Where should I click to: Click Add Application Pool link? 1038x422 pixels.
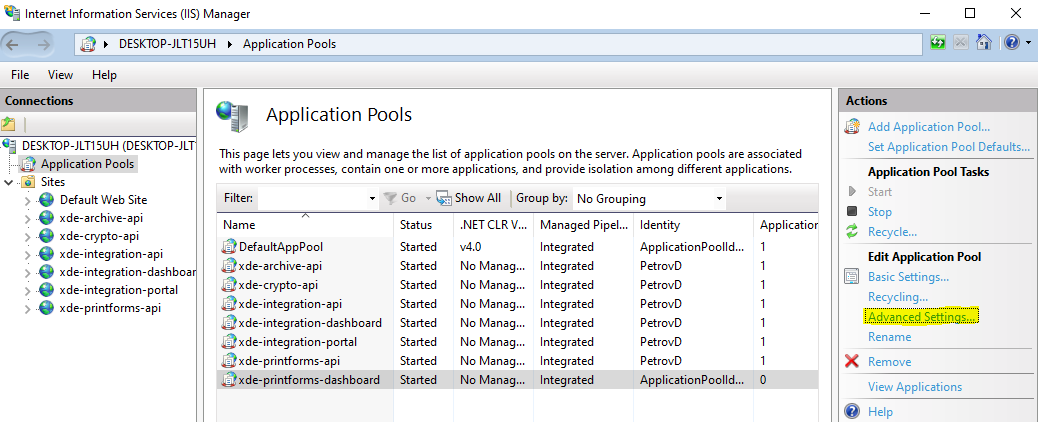click(x=929, y=127)
